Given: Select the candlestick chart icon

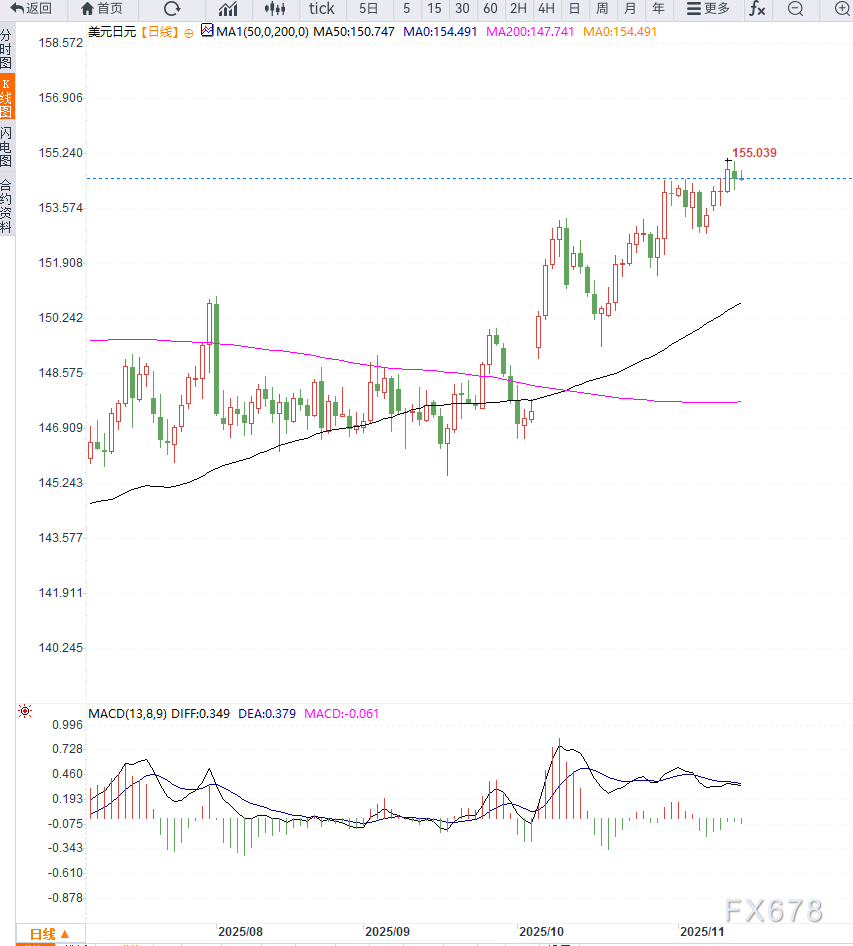Looking at the screenshot, I should click(x=274, y=8).
